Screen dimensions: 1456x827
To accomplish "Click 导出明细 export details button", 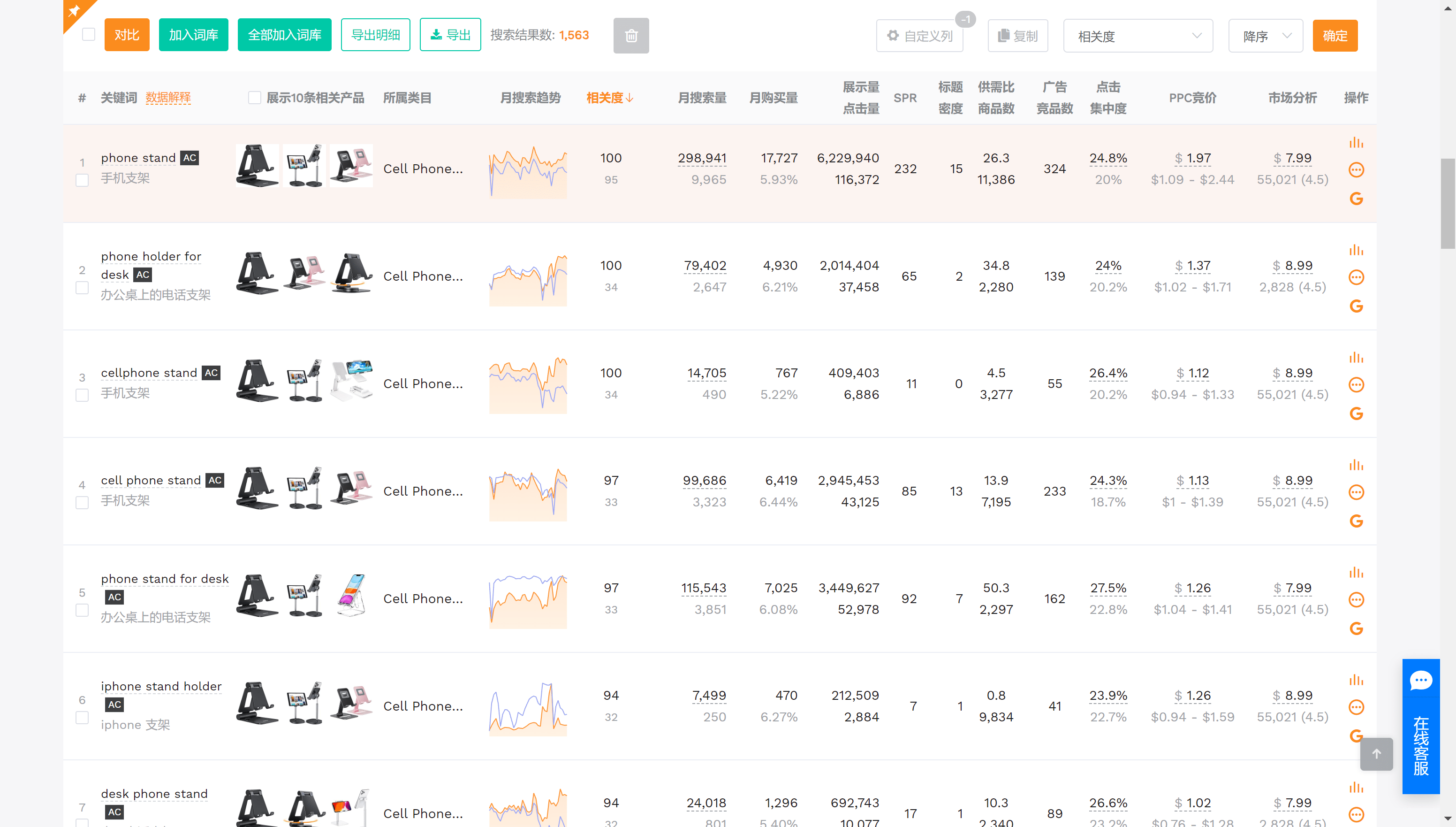I will coord(375,35).
